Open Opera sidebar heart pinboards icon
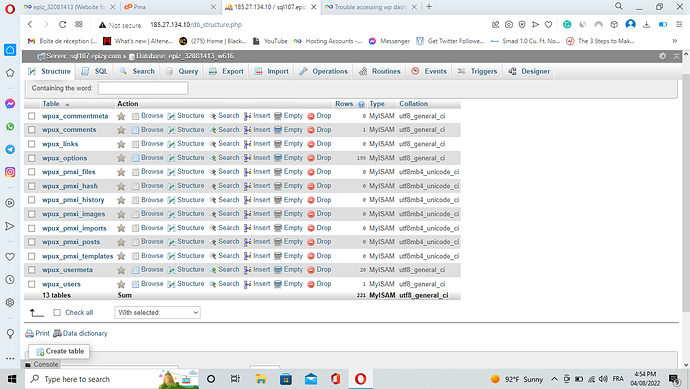Viewport: 690px width, 389px height. (10, 257)
